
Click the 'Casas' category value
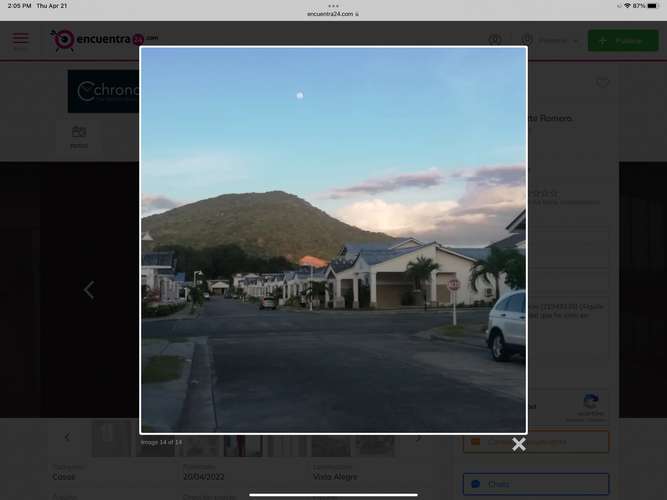[x=63, y=477]
